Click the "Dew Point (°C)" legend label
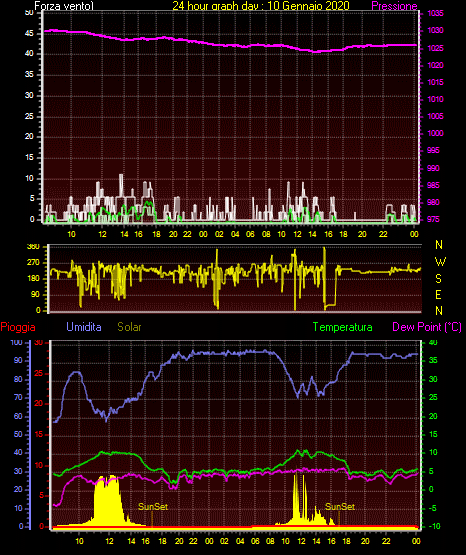This screenshot has width=466, height=555. [x=427, y=327]
